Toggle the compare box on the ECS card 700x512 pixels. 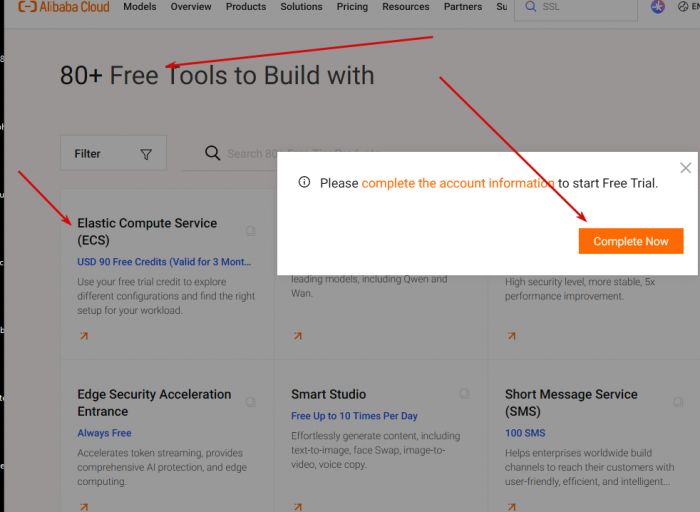point(251,231)
